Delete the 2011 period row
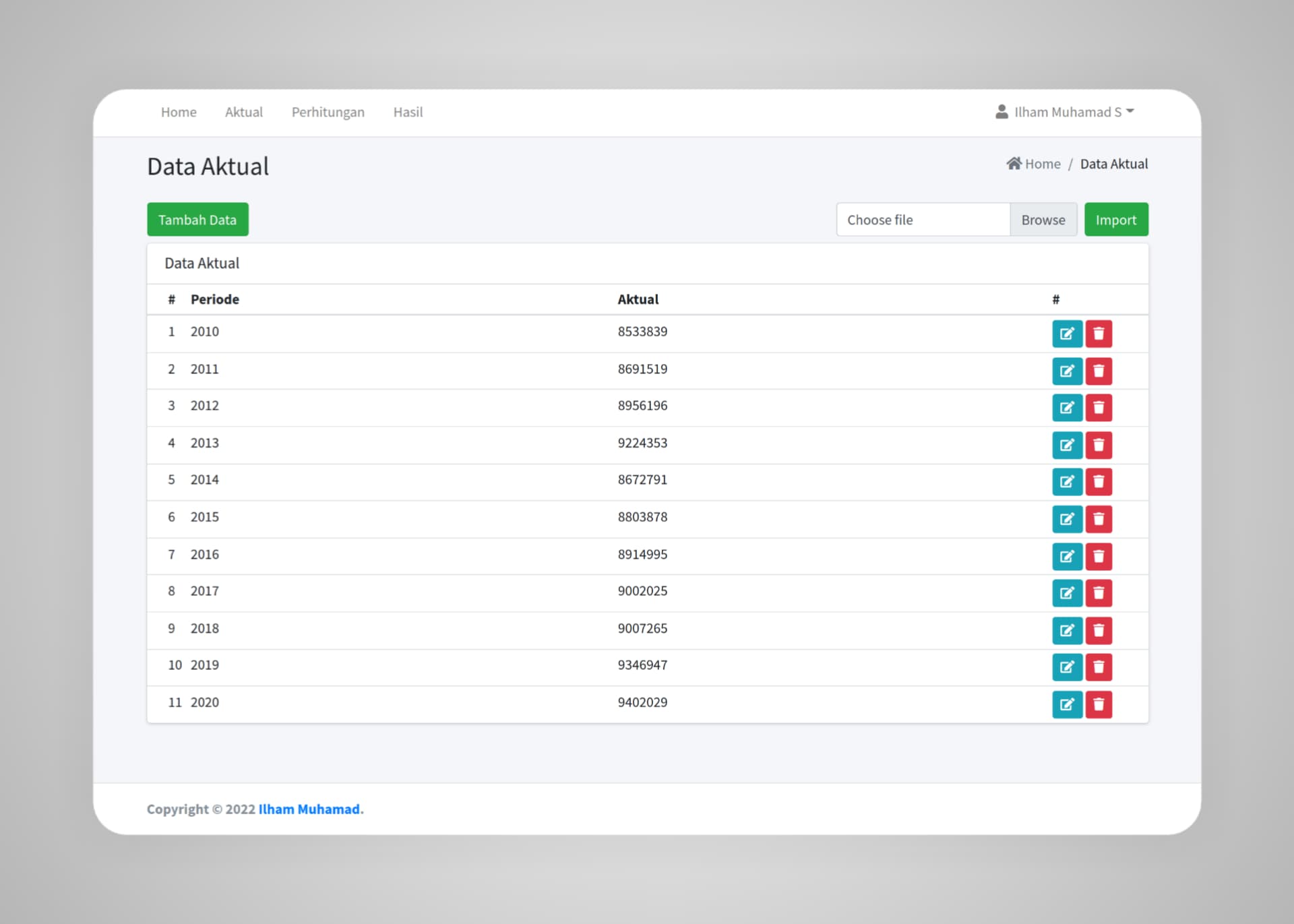 (x=1099, y=371)
